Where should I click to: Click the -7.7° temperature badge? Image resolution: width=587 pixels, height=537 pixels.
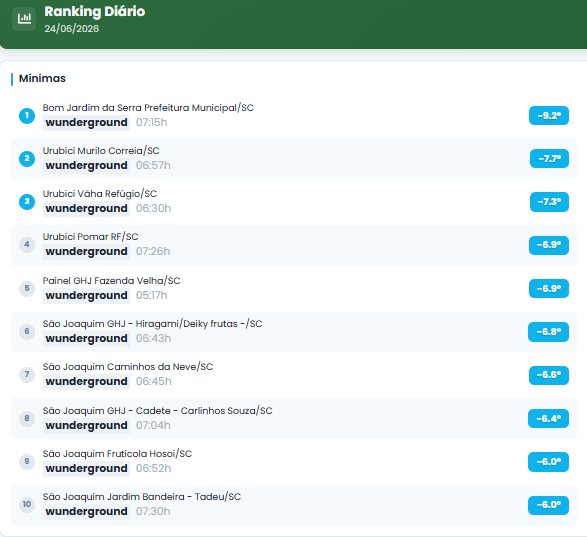click(x=549, y=158)
